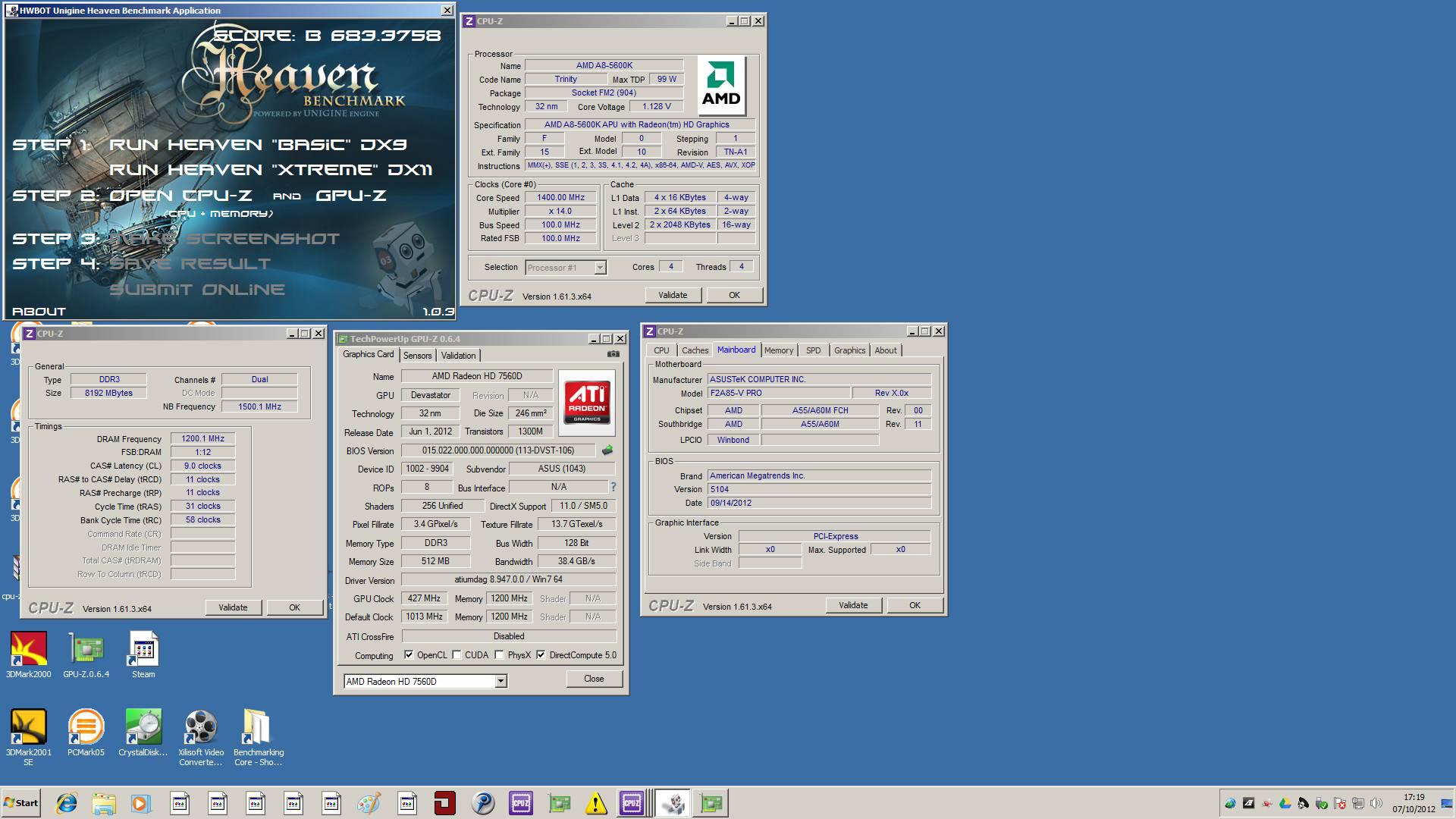Launch Internet Explorer from the taskbar

pos(67,803)
